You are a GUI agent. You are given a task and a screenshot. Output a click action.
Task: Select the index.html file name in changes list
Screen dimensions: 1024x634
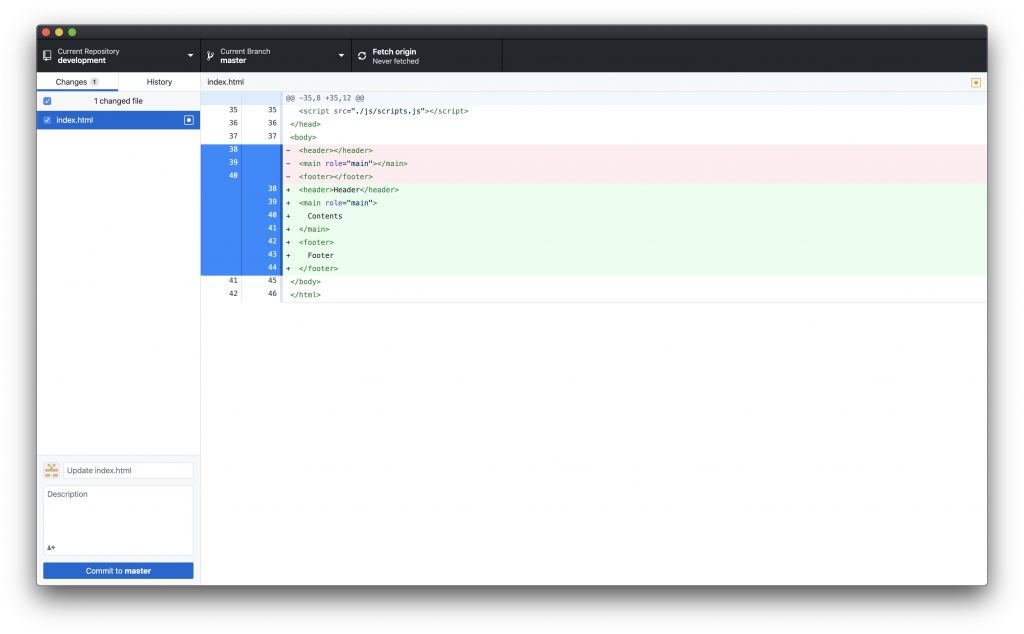click(x=74, y=120)
